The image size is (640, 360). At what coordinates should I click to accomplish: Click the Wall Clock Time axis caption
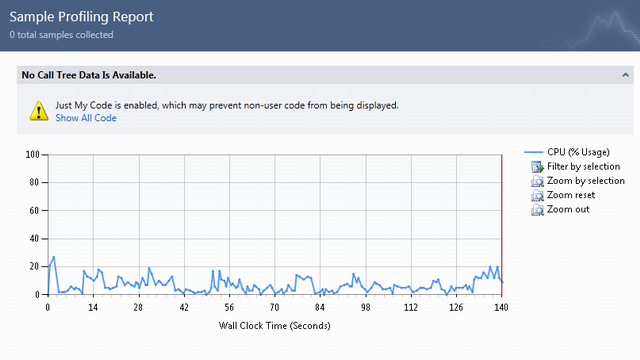(x=274, y=326)
